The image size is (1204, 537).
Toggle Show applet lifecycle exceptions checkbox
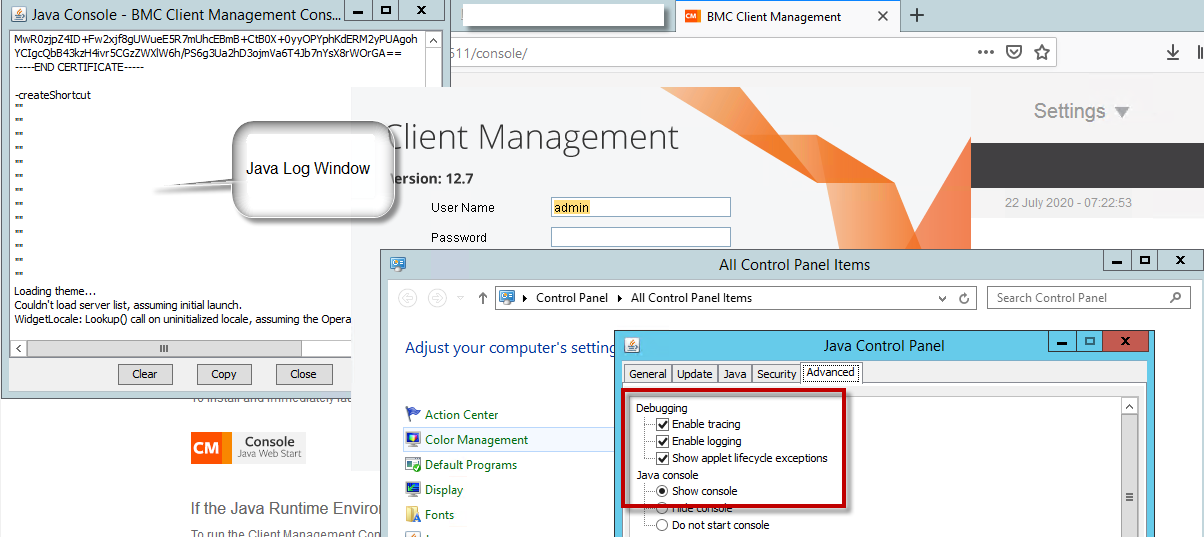pyautogui.click(x=662, y=458)
